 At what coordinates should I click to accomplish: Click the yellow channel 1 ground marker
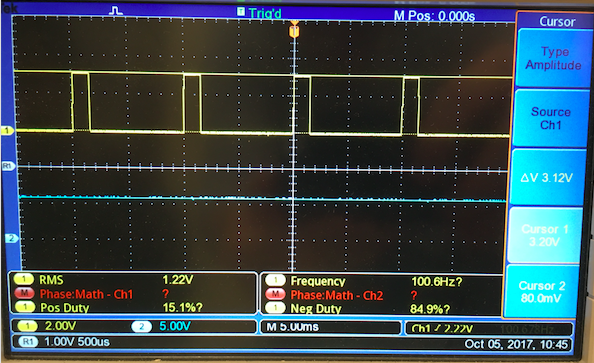click(x=7, y=131)
